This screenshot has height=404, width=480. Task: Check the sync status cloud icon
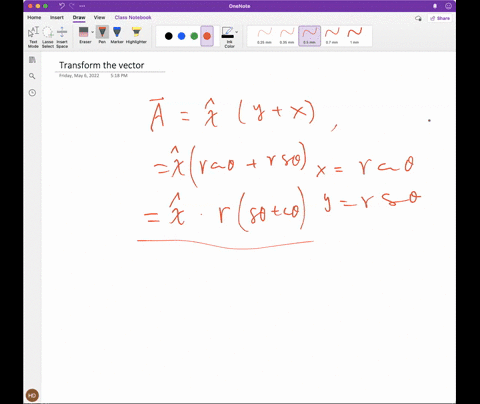418,18
